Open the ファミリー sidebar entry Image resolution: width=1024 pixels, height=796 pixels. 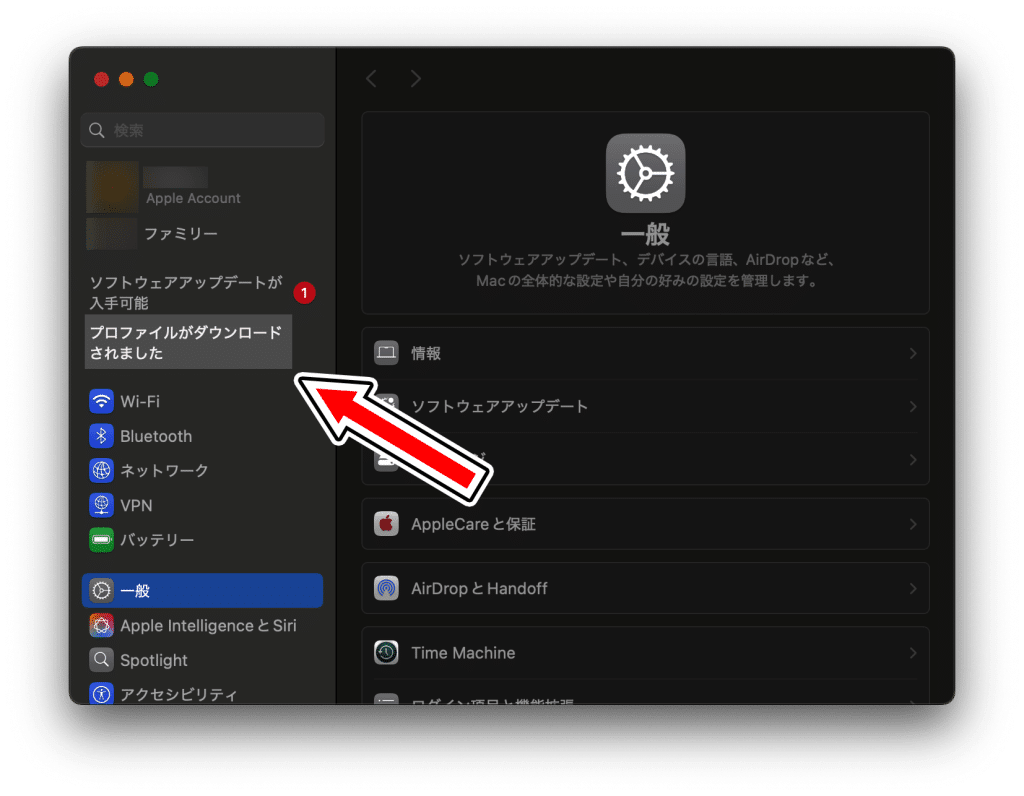[181, 233]
